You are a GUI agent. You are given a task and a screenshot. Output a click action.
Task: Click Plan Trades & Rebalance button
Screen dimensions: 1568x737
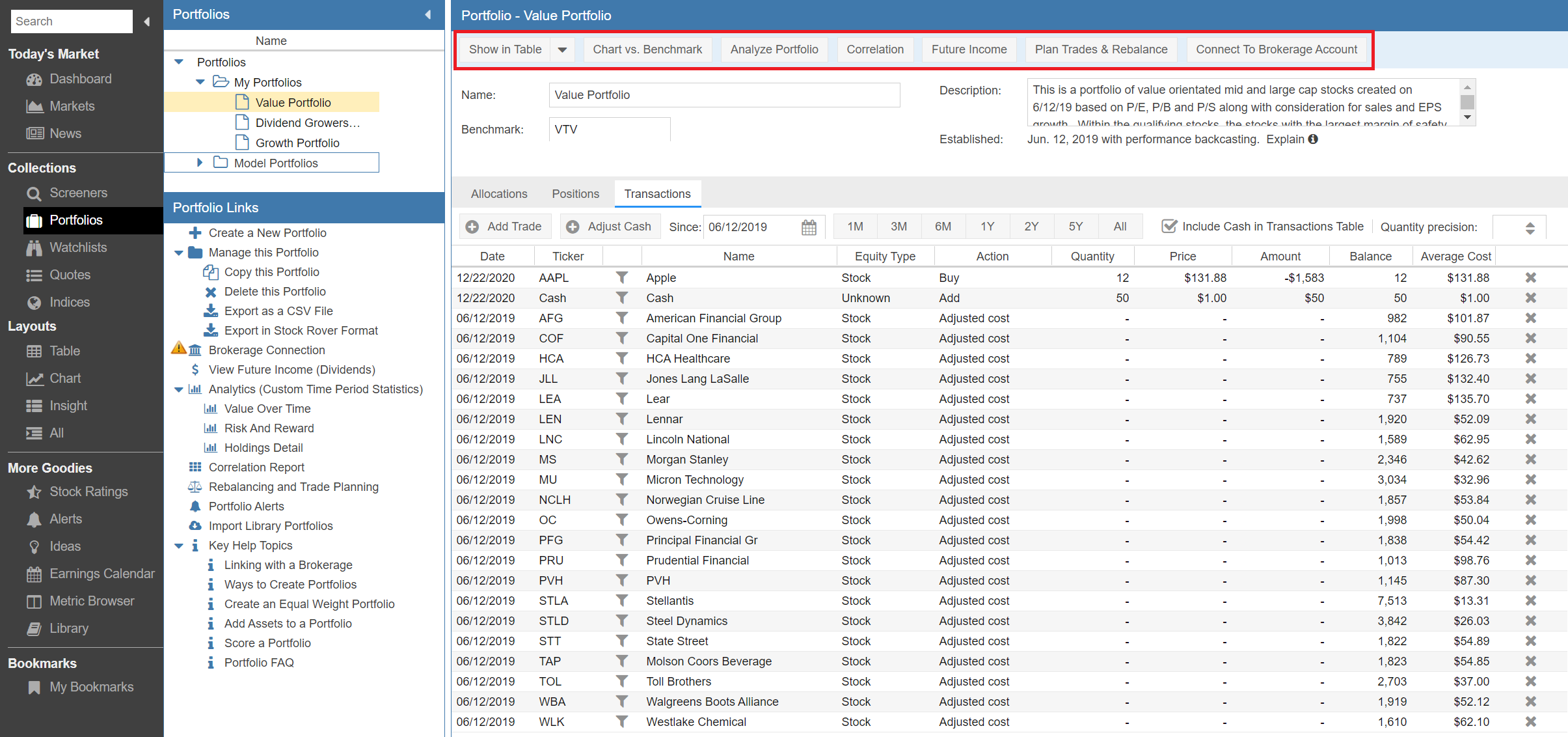coord(1101,49)
